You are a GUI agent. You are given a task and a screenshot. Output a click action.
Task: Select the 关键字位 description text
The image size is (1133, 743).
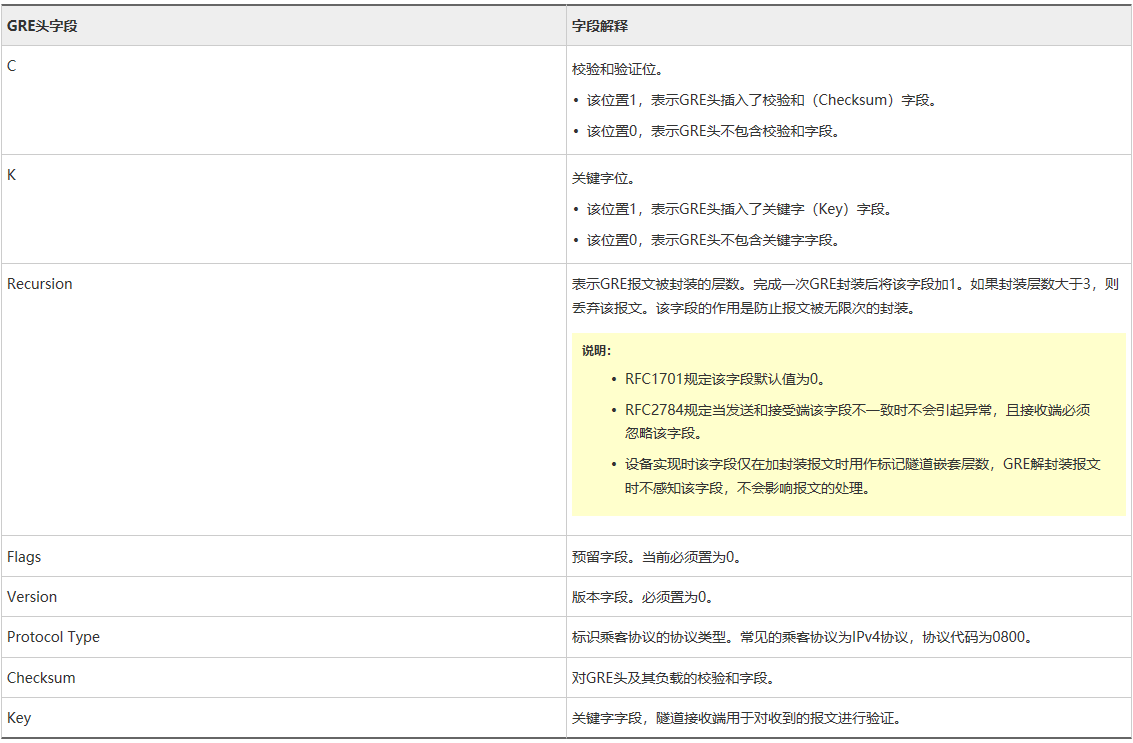point(600,177)
